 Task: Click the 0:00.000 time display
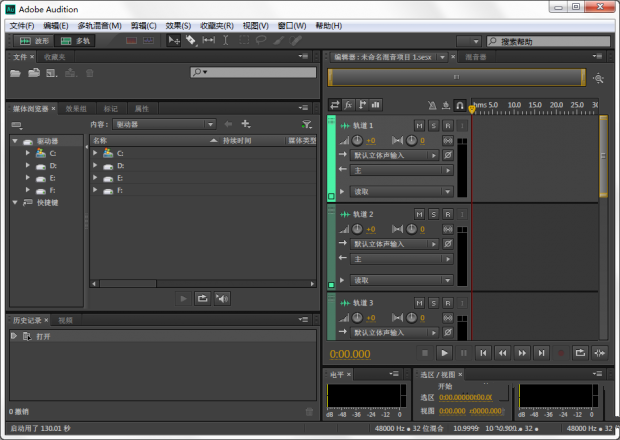pyautogui.click(x=350, y=354)
